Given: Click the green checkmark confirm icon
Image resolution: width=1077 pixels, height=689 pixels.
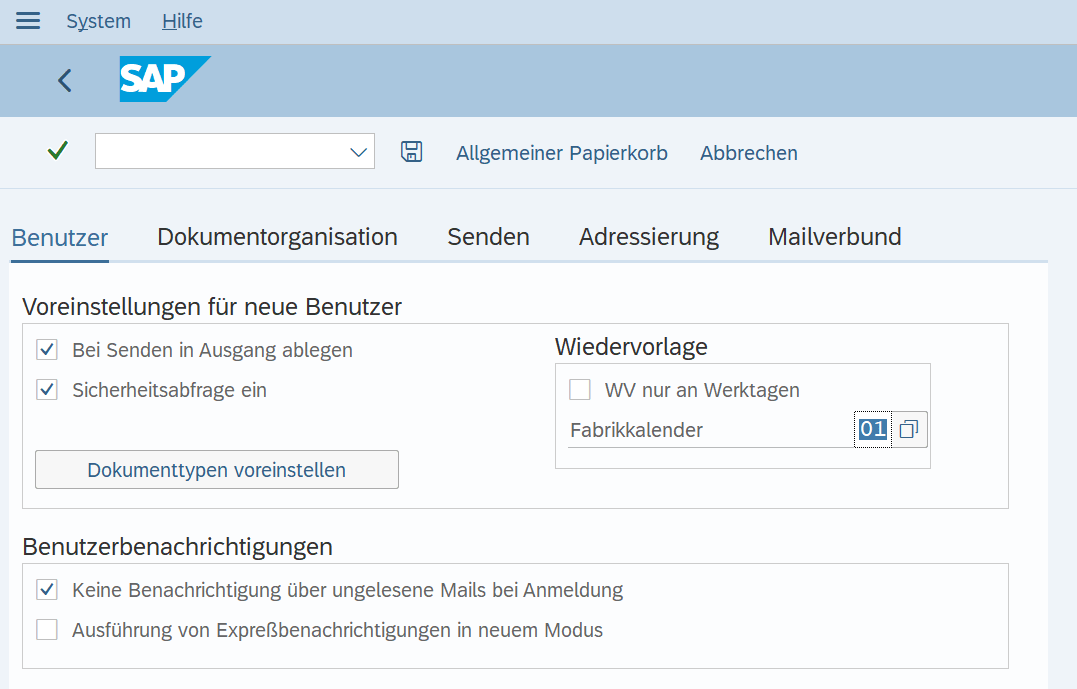Looking at the screenshot, I should (x=58, y=150).
